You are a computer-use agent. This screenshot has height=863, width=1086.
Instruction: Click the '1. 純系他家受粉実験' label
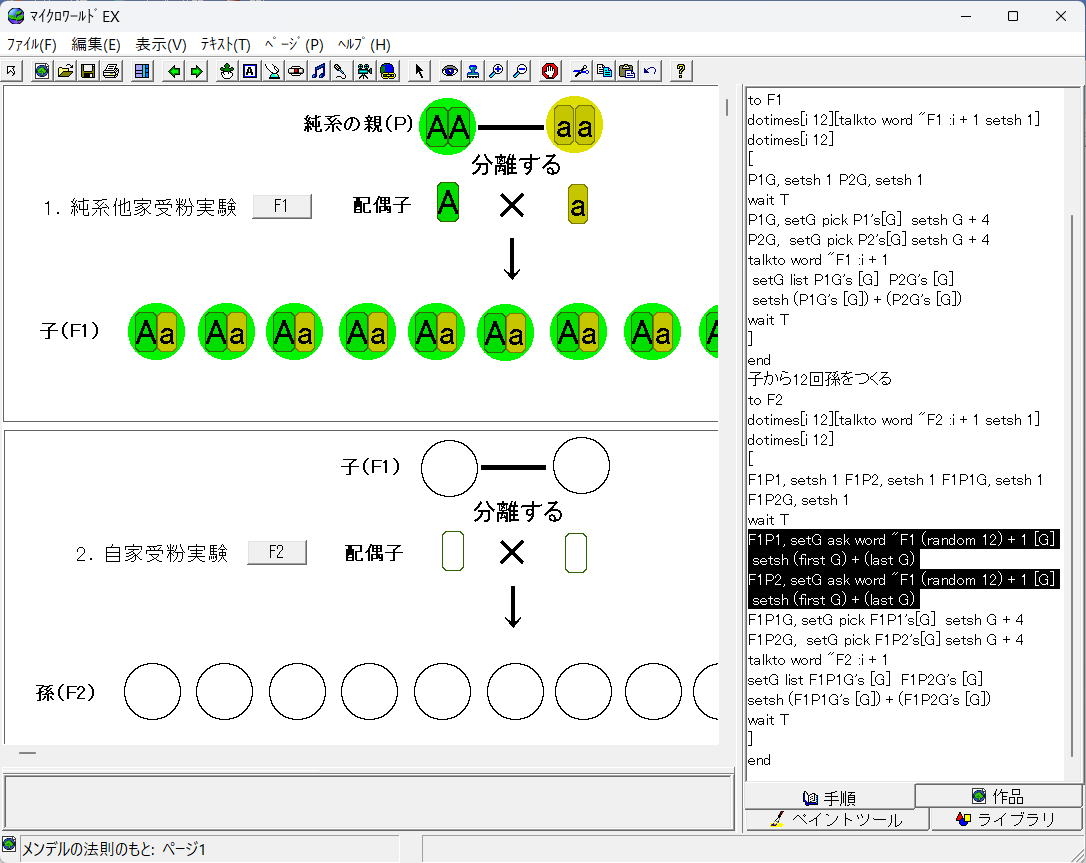(x=140, y=207)
